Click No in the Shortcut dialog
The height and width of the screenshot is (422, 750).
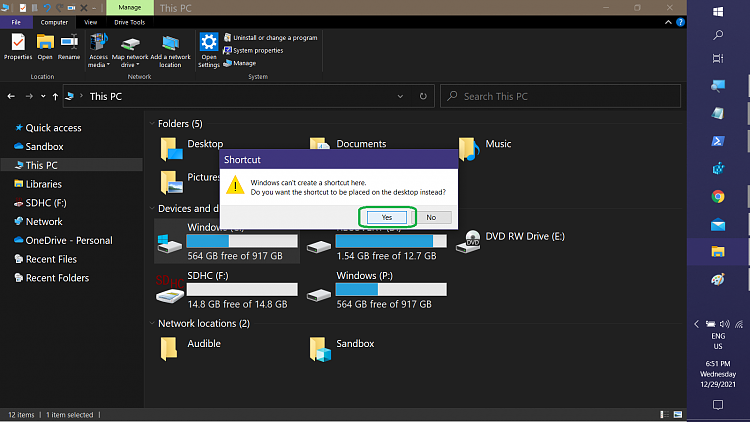tap(431, 217)
